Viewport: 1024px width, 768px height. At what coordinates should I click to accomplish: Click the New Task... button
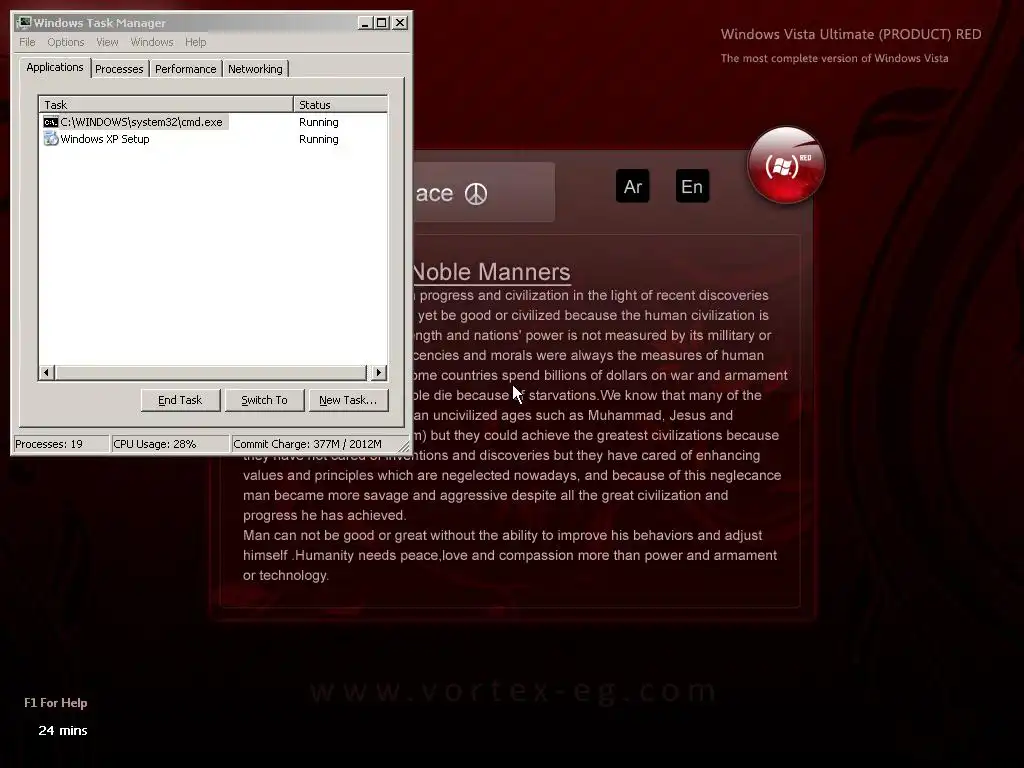pos(348,400)
